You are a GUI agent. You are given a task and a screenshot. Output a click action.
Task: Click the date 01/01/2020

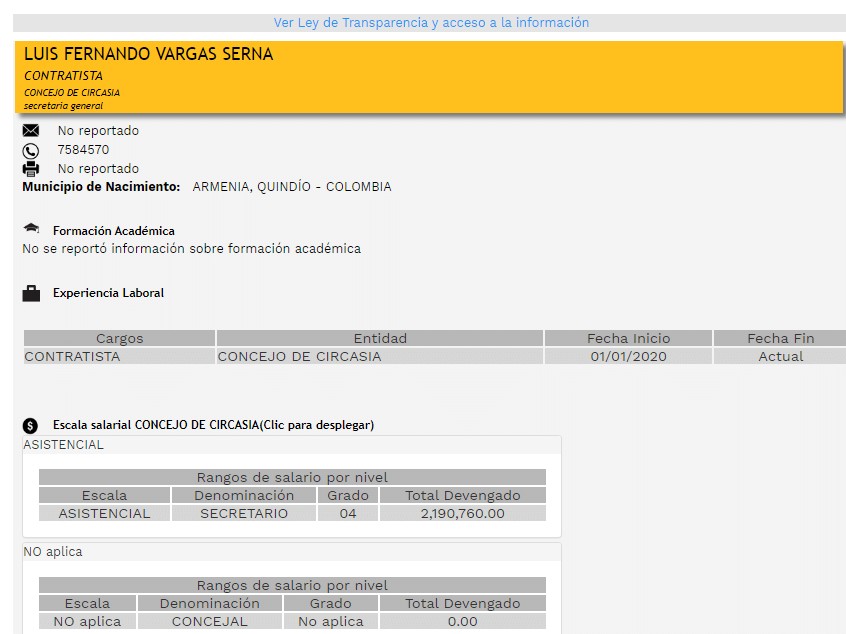click(x=628, y=356)
